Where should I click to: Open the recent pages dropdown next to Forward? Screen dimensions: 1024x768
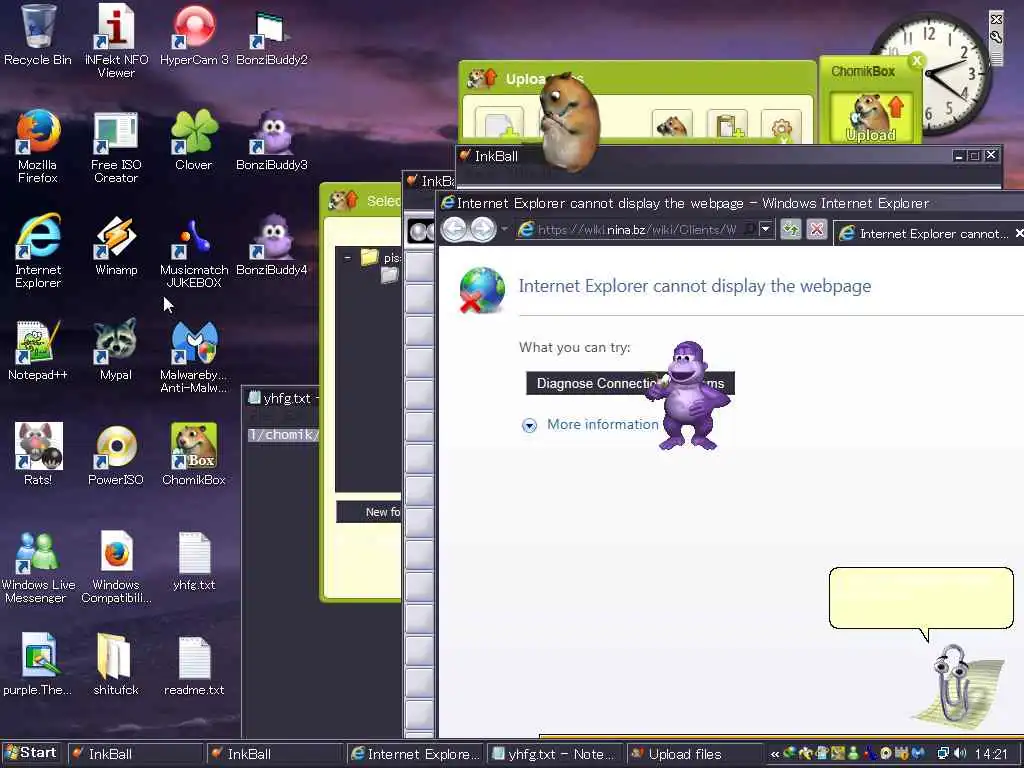click(x=504, y=229)
